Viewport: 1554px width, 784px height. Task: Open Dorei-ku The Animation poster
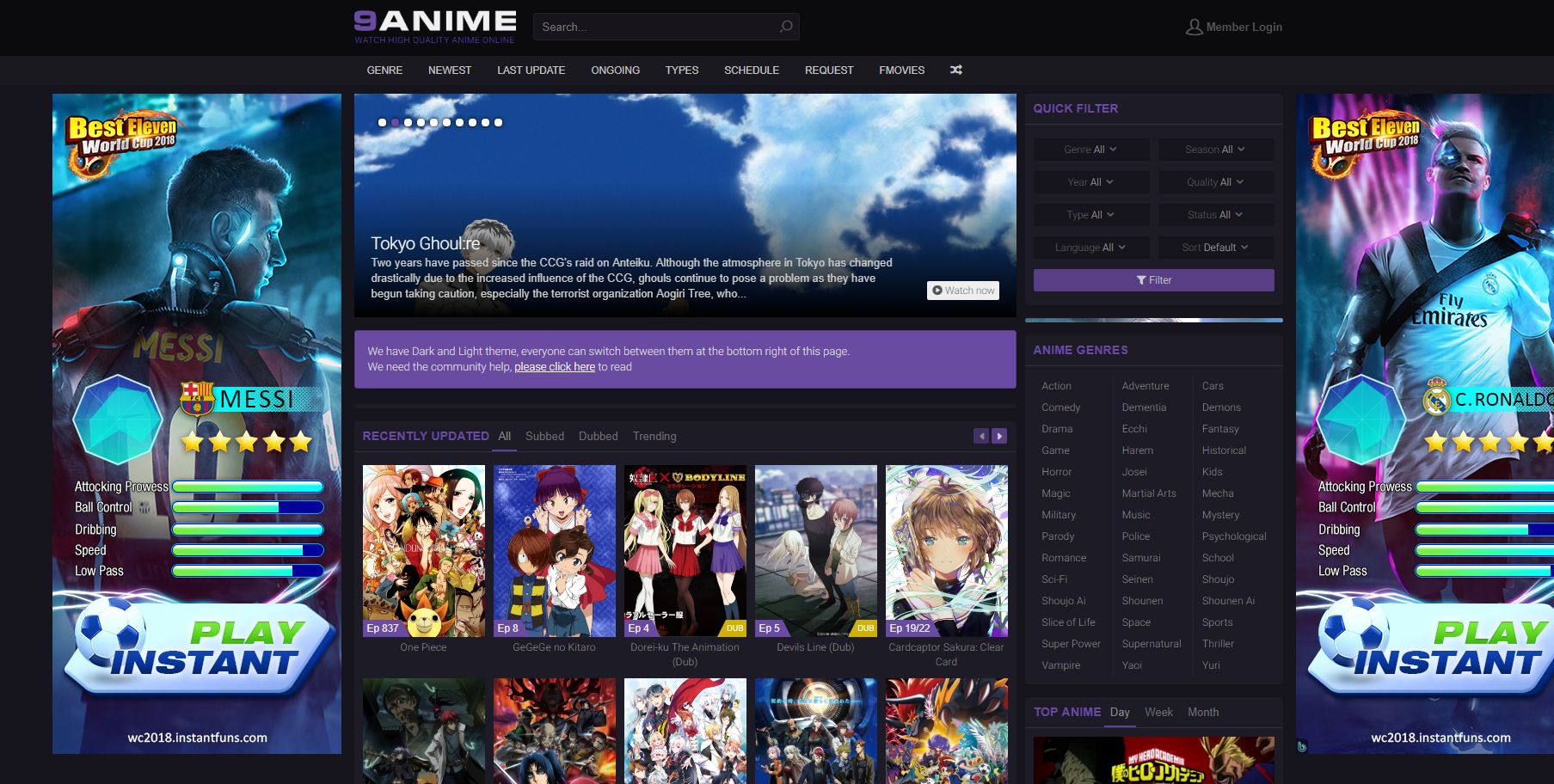[x=685, y=551]
